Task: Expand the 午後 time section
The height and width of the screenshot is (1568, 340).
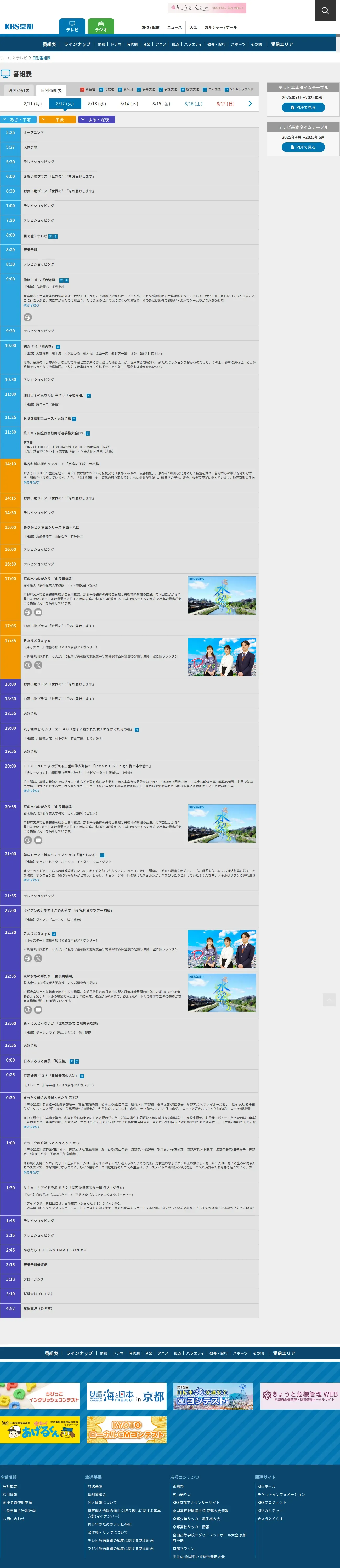Action: point(58,119)
